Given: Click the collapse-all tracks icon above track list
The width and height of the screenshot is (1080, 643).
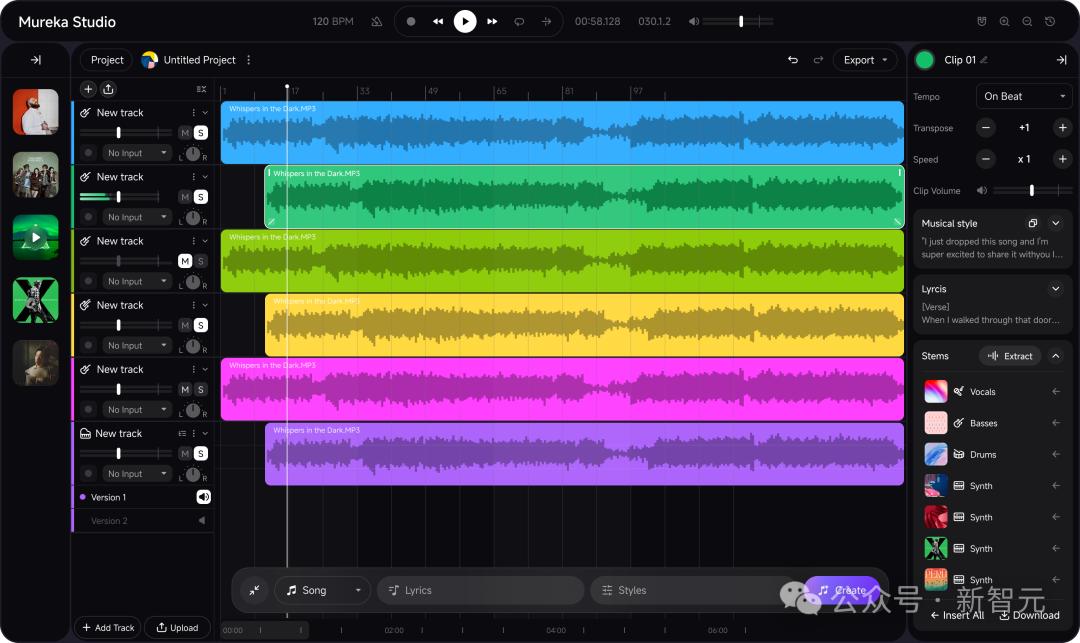Looking at the screenshot, I should tap(201, 89).
